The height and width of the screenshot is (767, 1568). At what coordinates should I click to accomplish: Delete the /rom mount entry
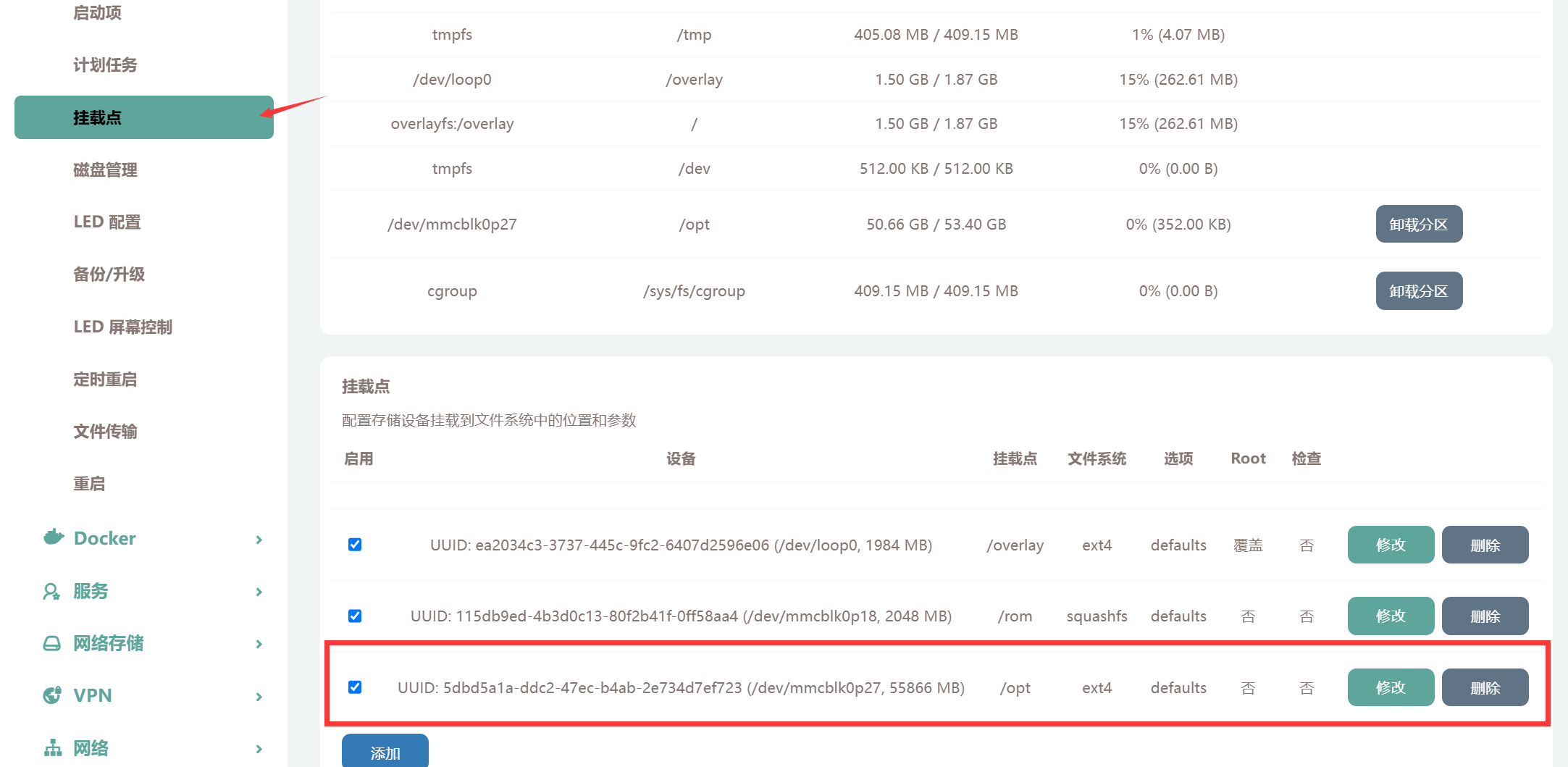(1484, 616)
